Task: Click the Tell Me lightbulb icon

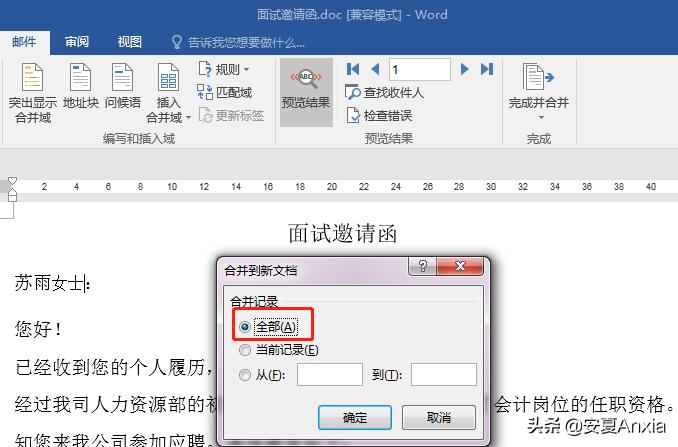Action: pos(176,42)
